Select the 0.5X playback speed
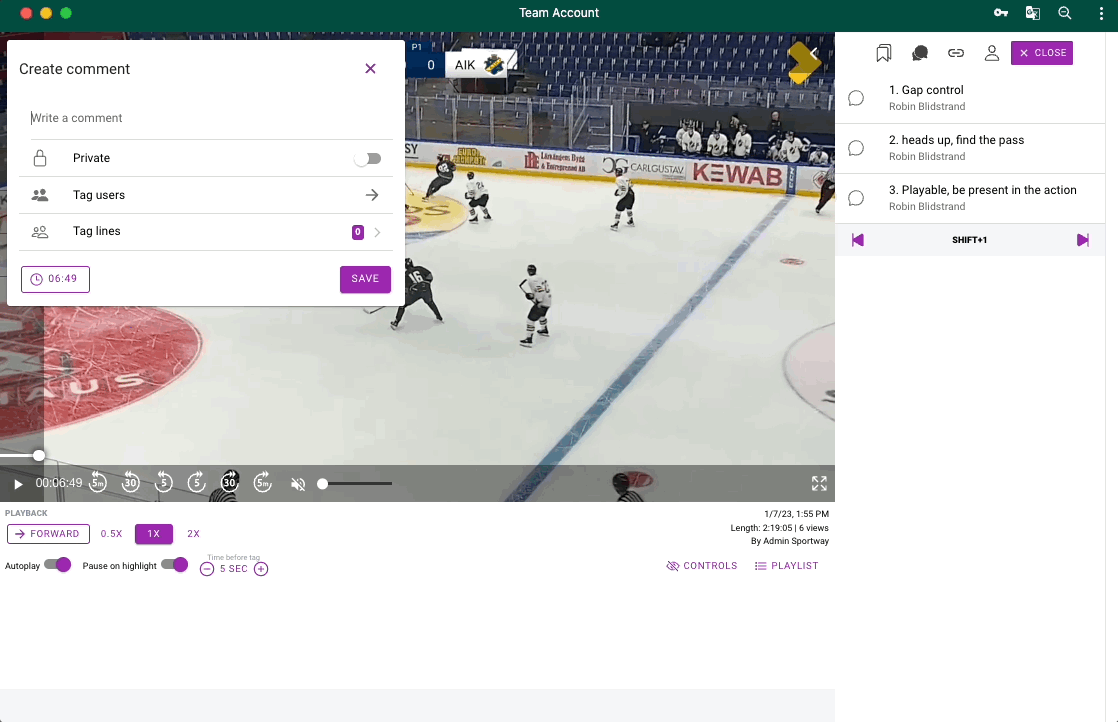1118x722 pixels. [111, 534]
